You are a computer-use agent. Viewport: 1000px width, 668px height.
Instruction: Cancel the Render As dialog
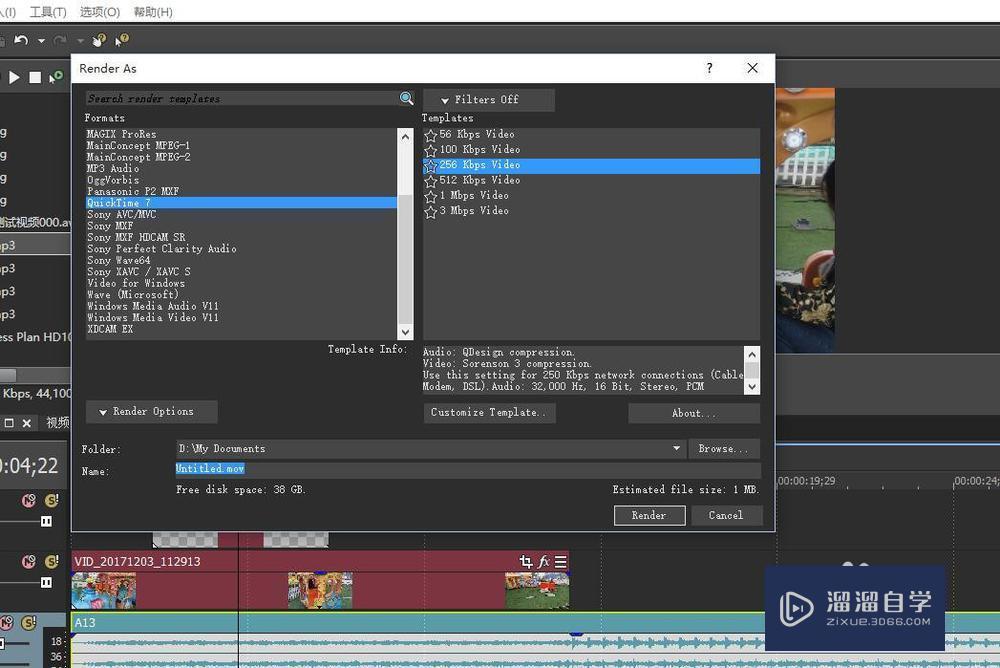726,516
